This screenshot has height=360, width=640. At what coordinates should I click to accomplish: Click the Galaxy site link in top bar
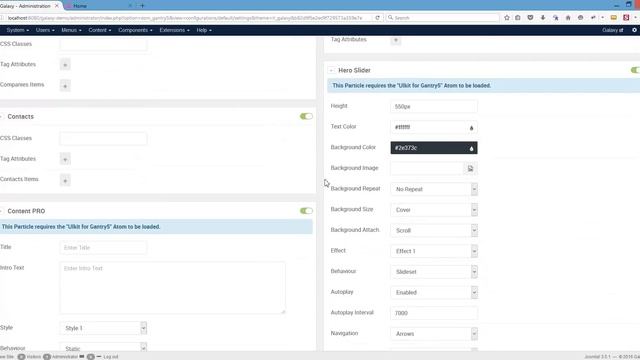pyautogui.click(x=613, y=30)
